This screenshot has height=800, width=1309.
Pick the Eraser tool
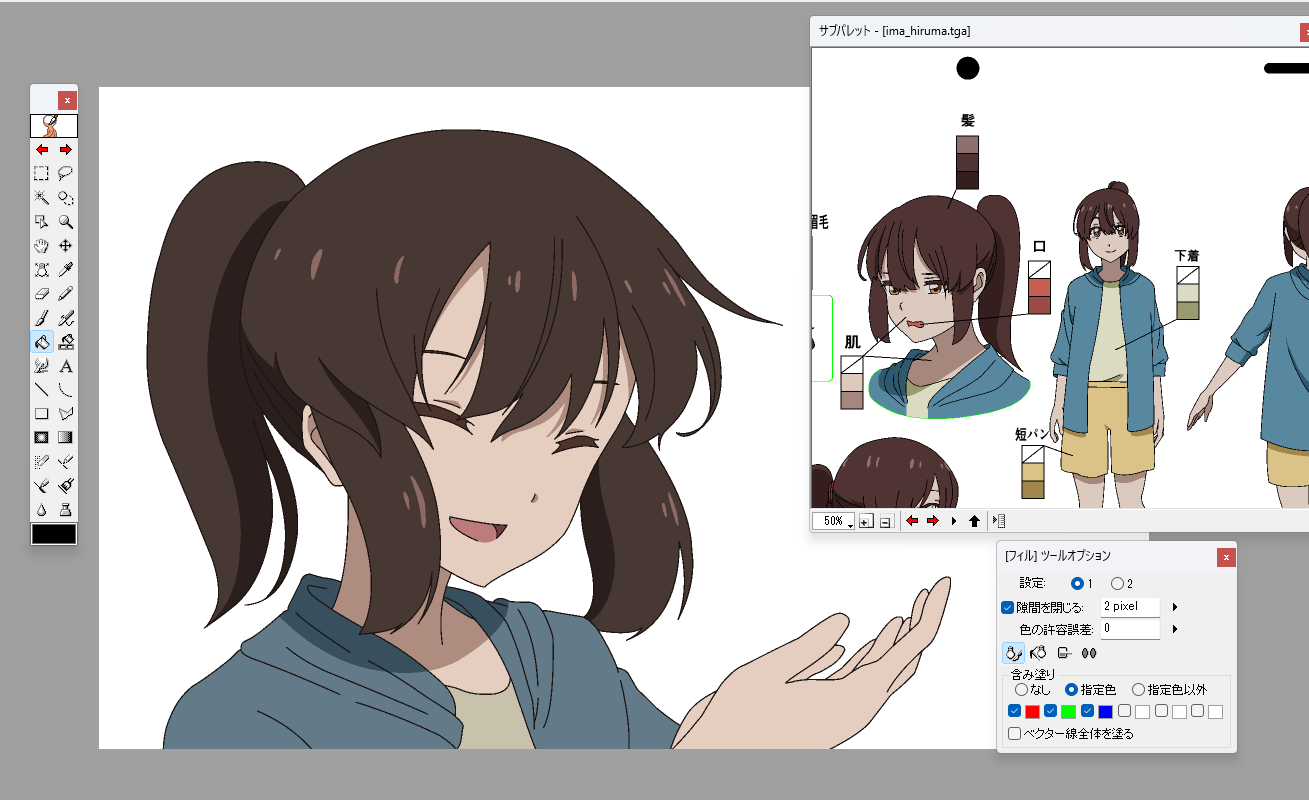point(42,294)
